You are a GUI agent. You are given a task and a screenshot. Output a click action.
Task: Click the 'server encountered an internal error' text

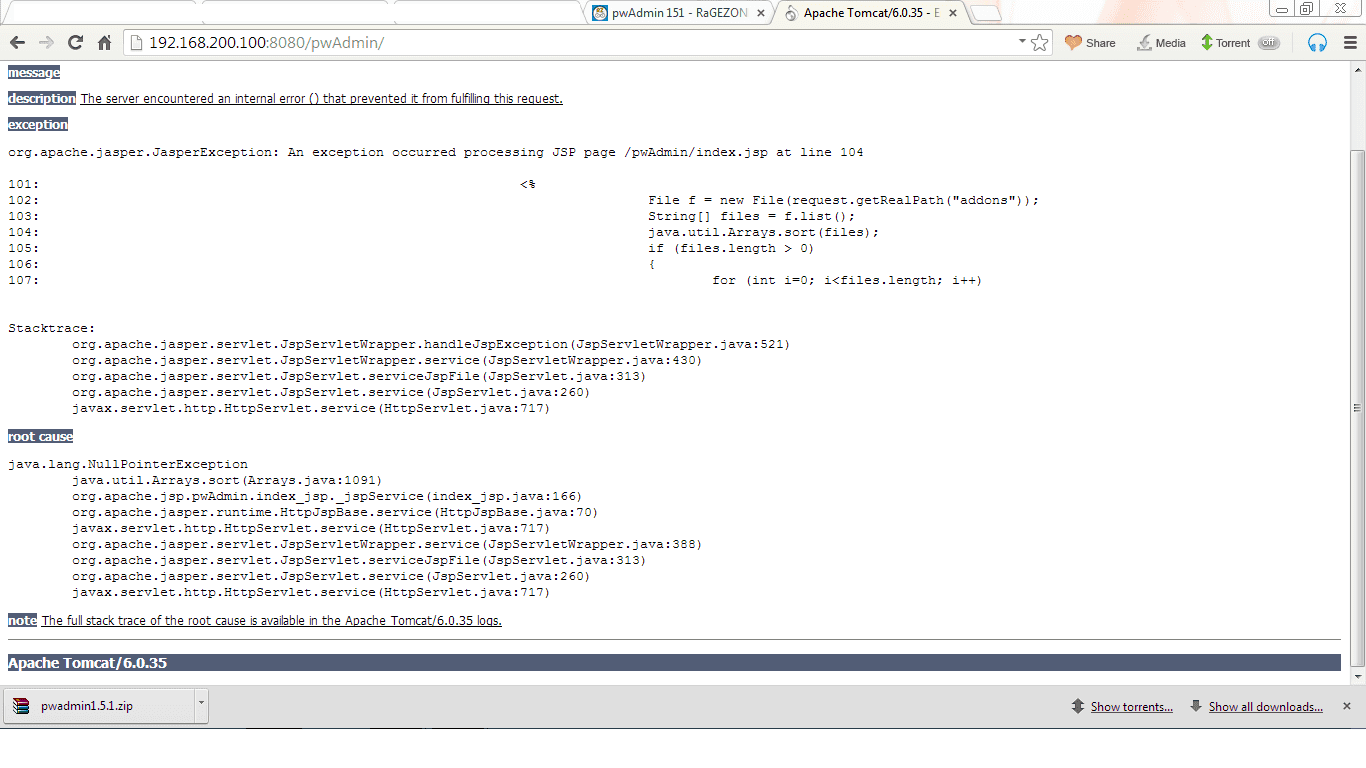coord(322,99)
